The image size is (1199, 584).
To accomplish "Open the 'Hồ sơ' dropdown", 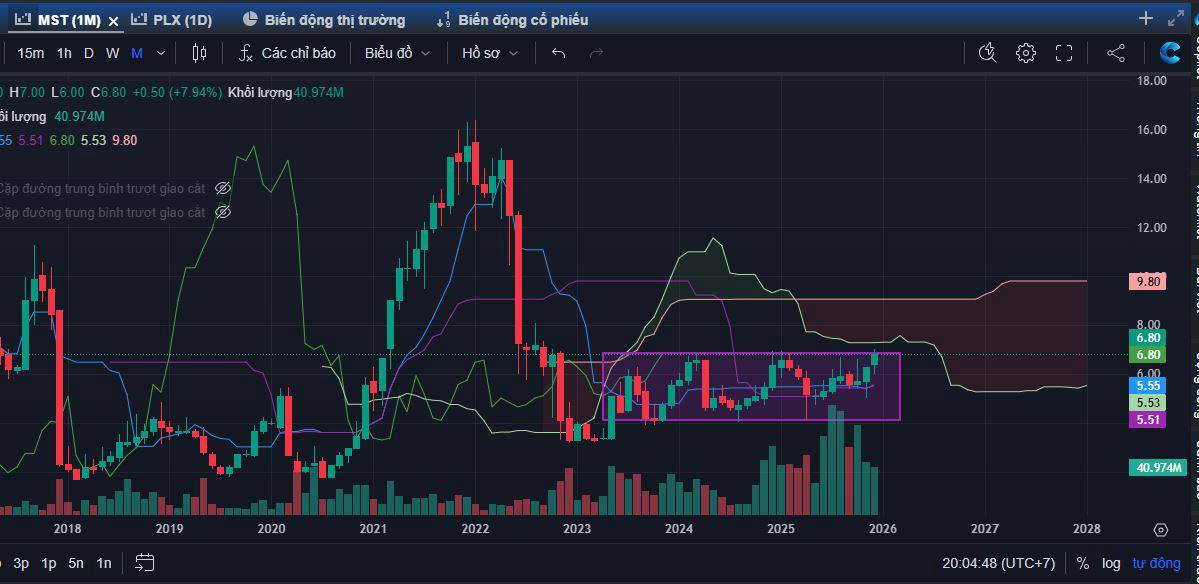I will point(490,53).
